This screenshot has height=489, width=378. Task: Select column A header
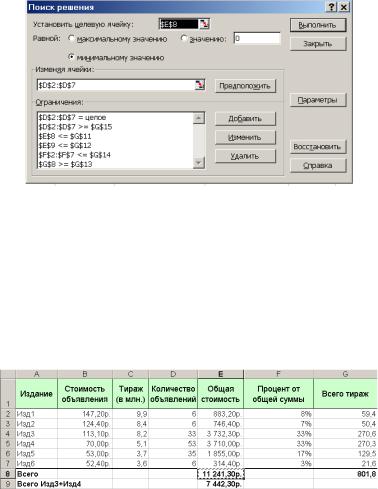click(37, 374)
